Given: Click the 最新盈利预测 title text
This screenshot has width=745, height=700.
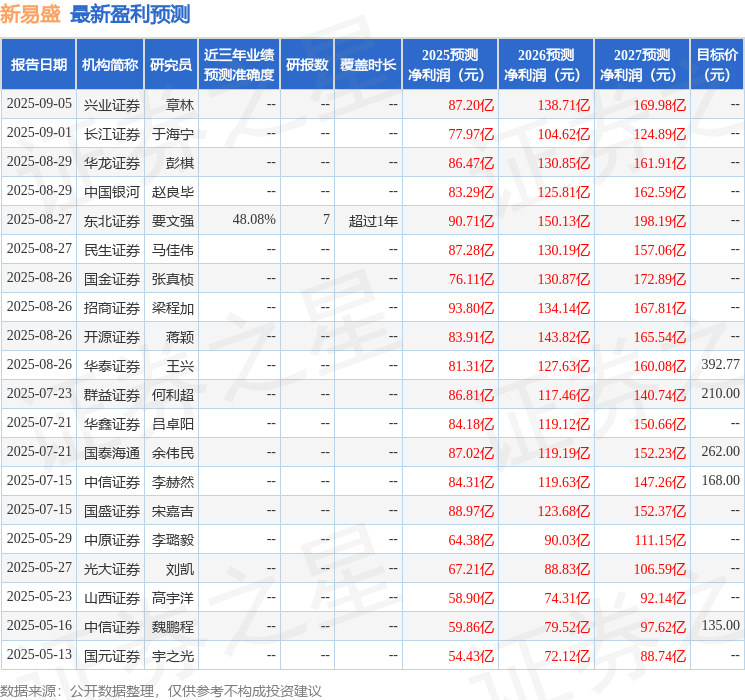Looking at the screenshot, I should coord(130,14).
